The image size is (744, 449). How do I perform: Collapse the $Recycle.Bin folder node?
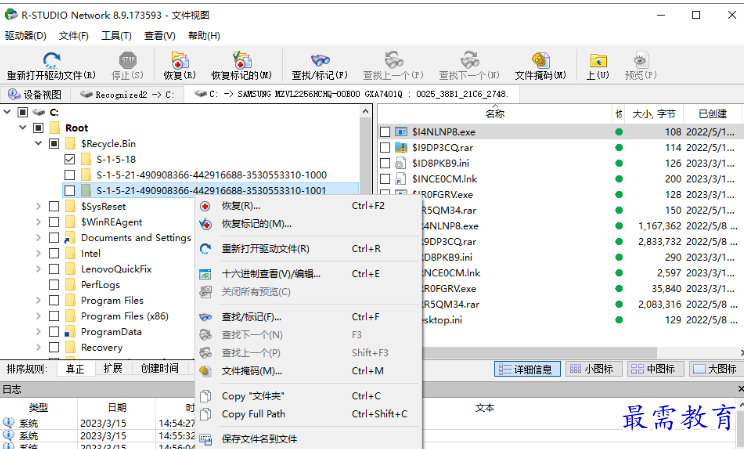(x=38, y=143)
